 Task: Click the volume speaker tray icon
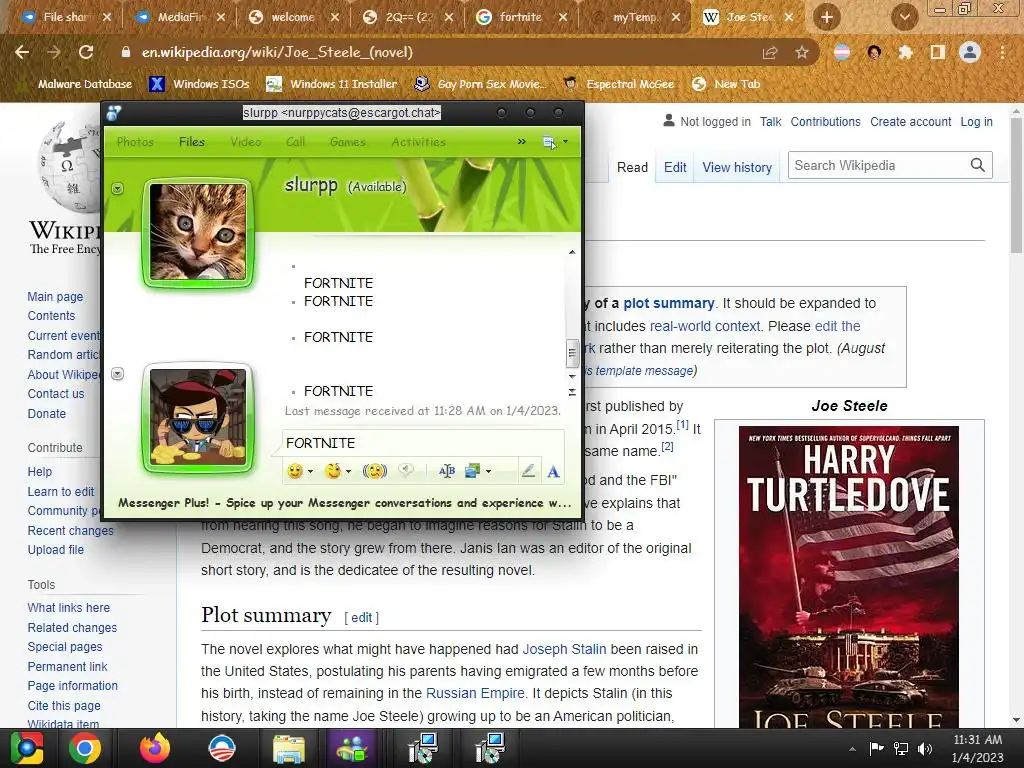925,748
